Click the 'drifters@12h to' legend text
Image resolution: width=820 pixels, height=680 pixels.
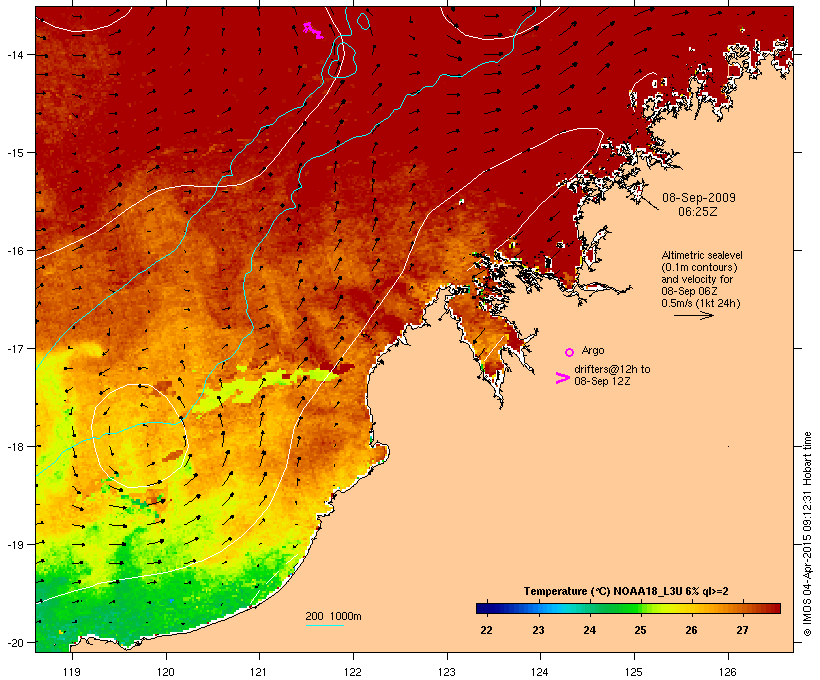tap(612, 369)
